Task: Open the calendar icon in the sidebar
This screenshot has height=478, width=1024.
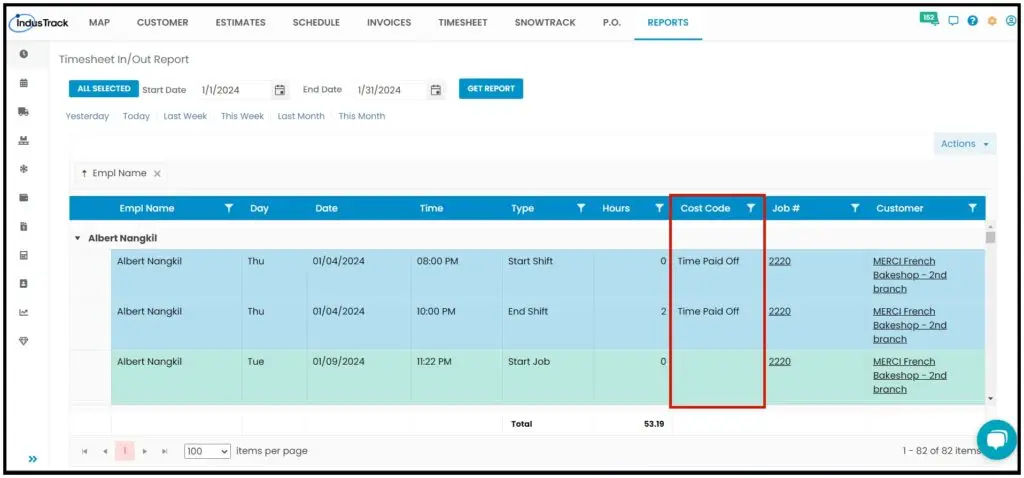Action: [24, 83]
